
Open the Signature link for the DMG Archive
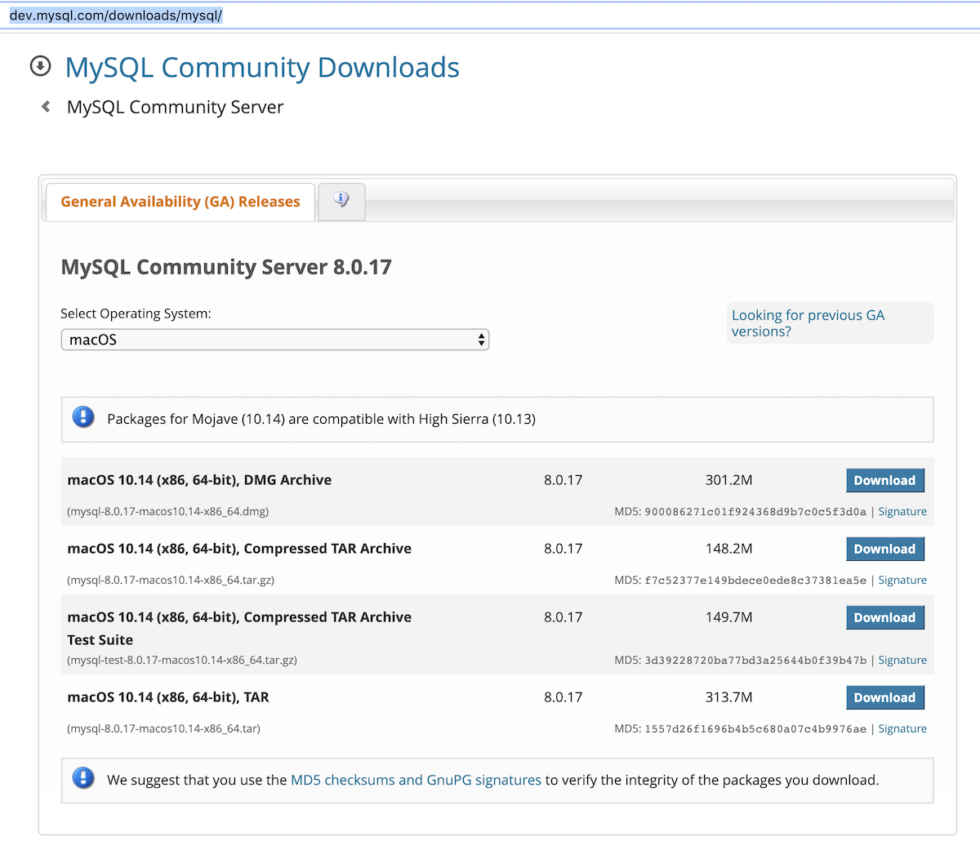pos(902,511)
